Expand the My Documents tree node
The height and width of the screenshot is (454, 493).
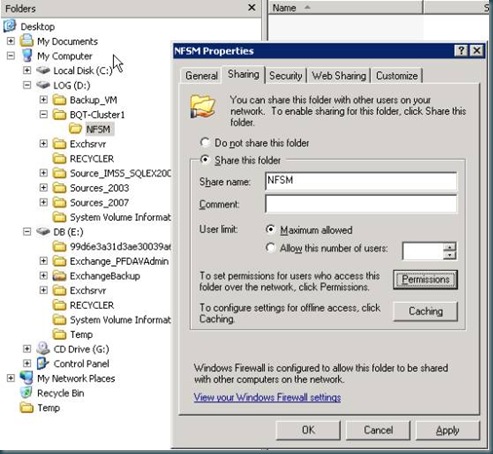coord(11,41)
